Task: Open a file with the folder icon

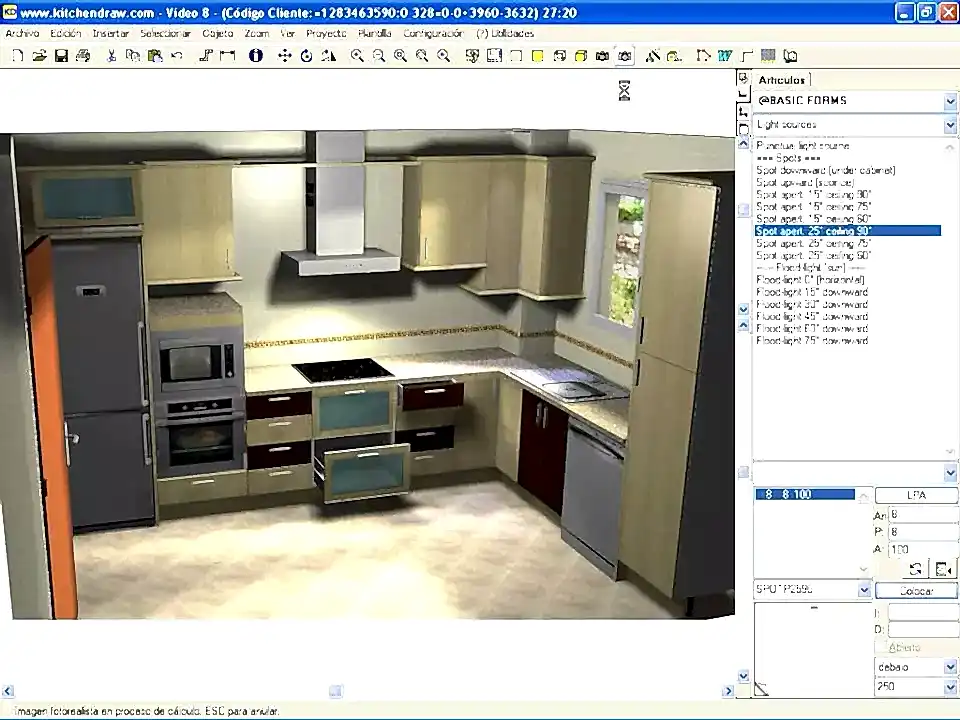Action: pyautogui.click(x=39, y=56)
